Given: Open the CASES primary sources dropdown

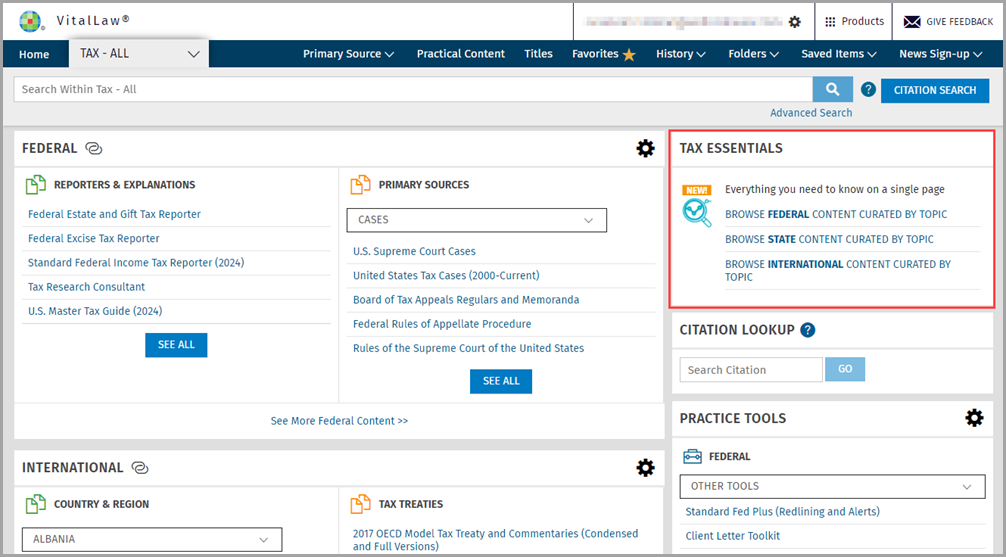Looking at the screenshot, I should click(x=477, y=220).
